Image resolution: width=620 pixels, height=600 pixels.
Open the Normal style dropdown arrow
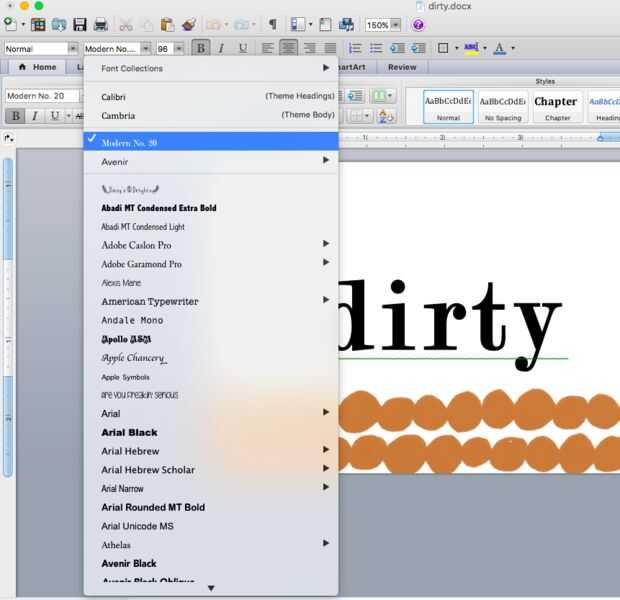click(72, 49)
